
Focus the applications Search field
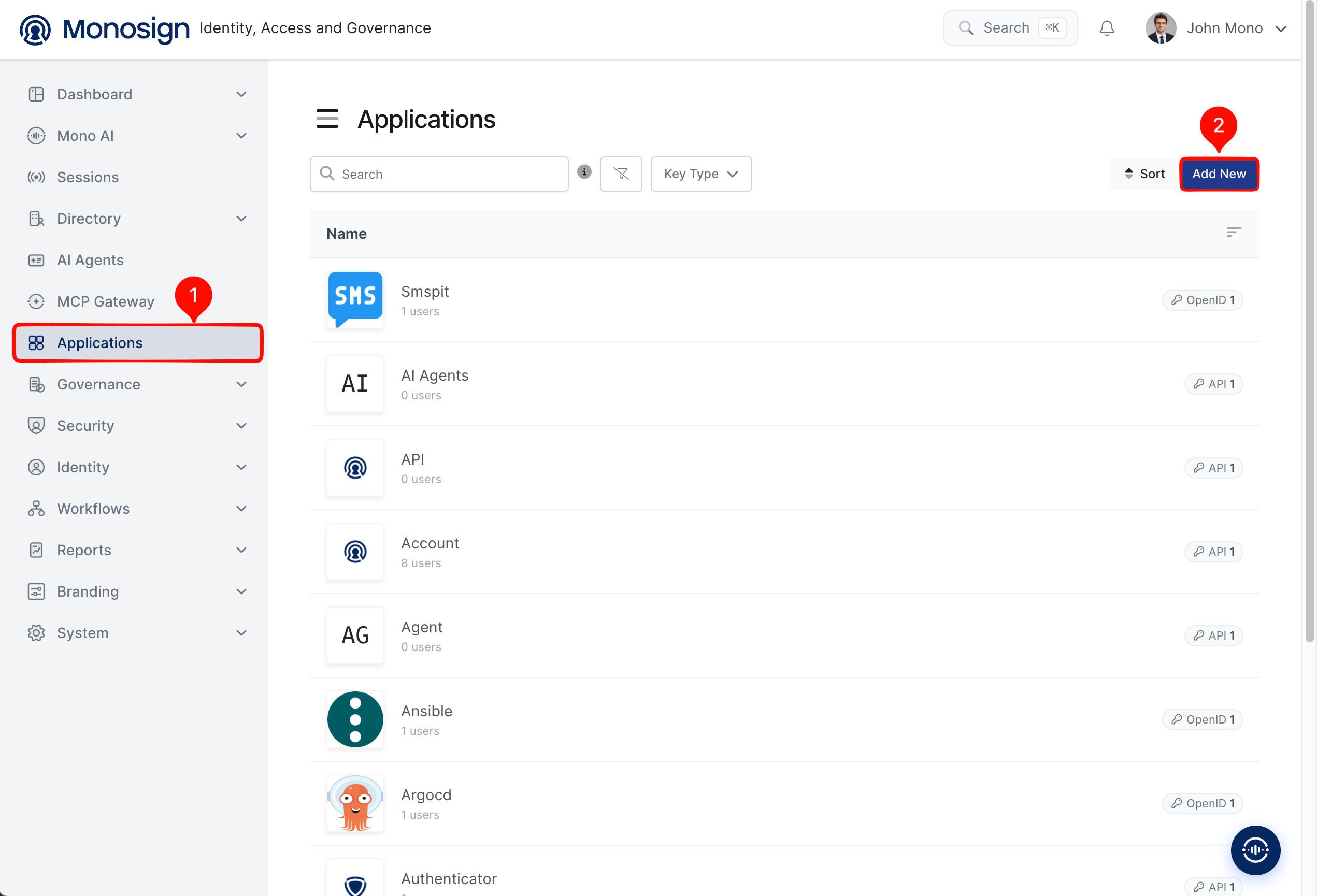(x=439, y=174)
